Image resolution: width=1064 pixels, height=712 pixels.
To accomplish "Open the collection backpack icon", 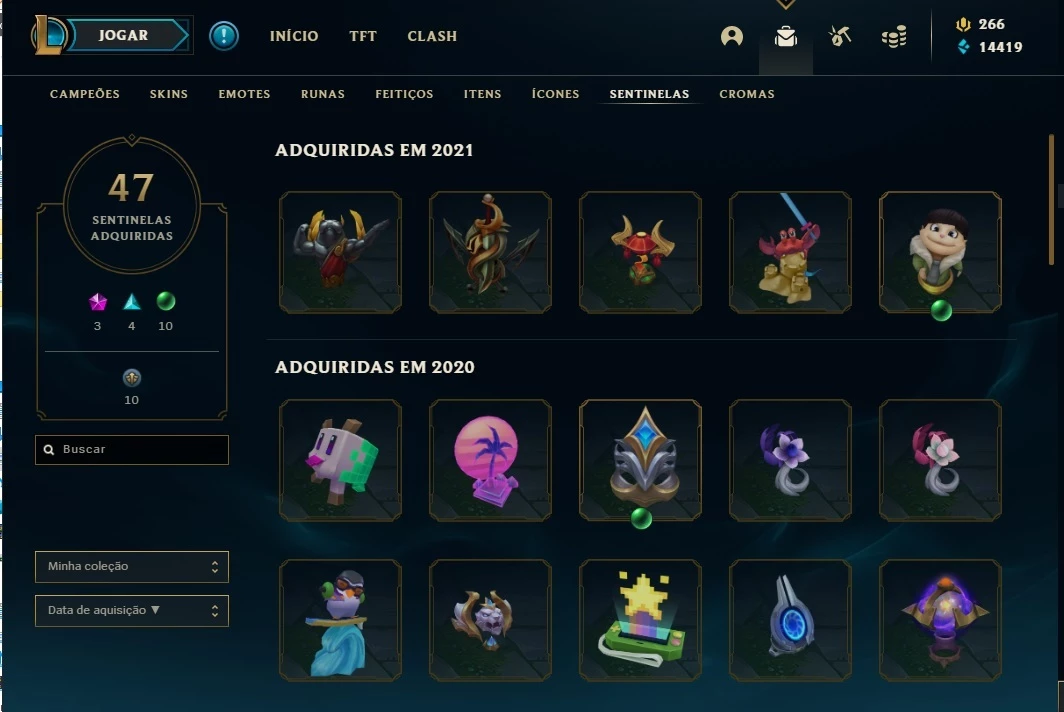I will [x=786, y=36].
